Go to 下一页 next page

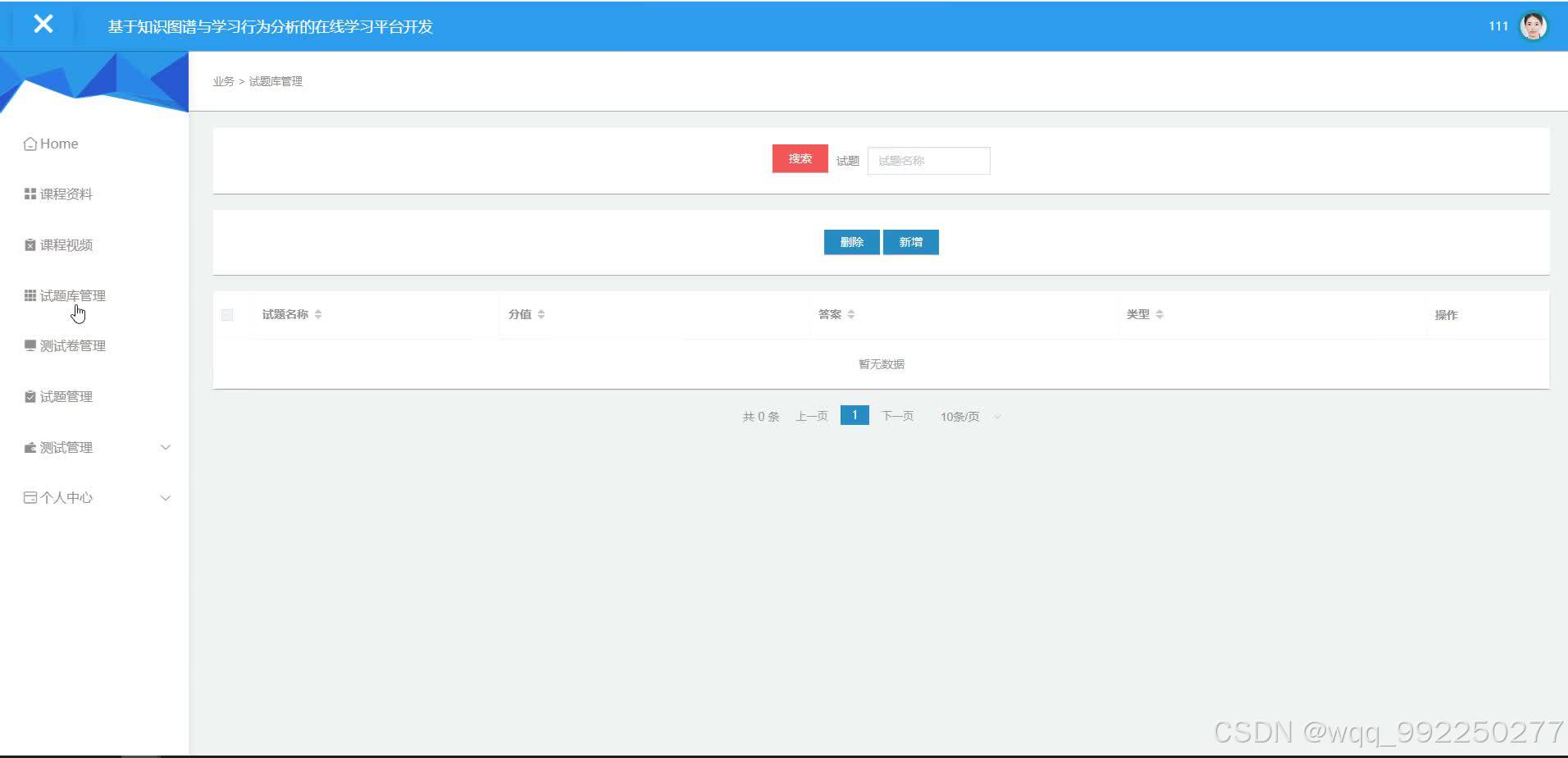pyautogui.click(x=897, y=417)
